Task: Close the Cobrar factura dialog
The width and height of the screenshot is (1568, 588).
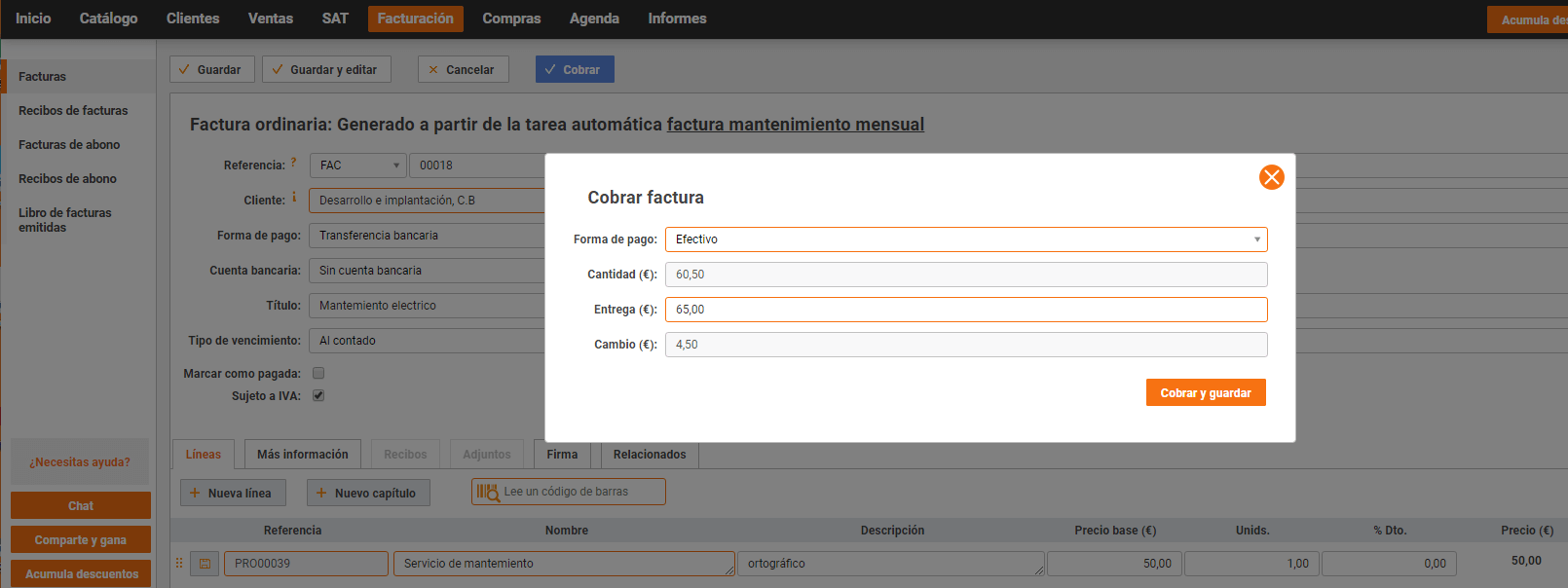Action: click(1271, 177)
